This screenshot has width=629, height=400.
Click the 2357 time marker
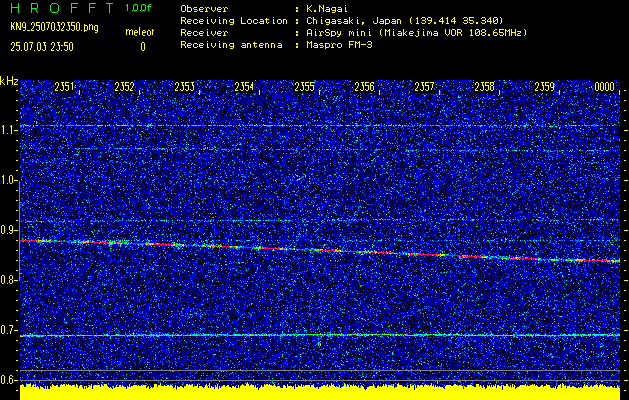point(424,87)
